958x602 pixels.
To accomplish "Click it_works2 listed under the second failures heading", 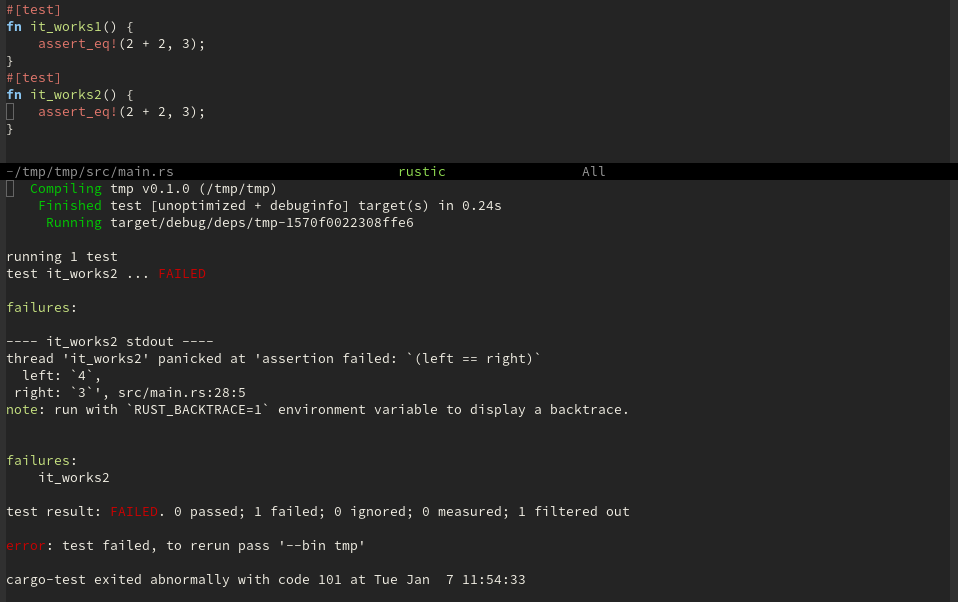I will 74,478.
